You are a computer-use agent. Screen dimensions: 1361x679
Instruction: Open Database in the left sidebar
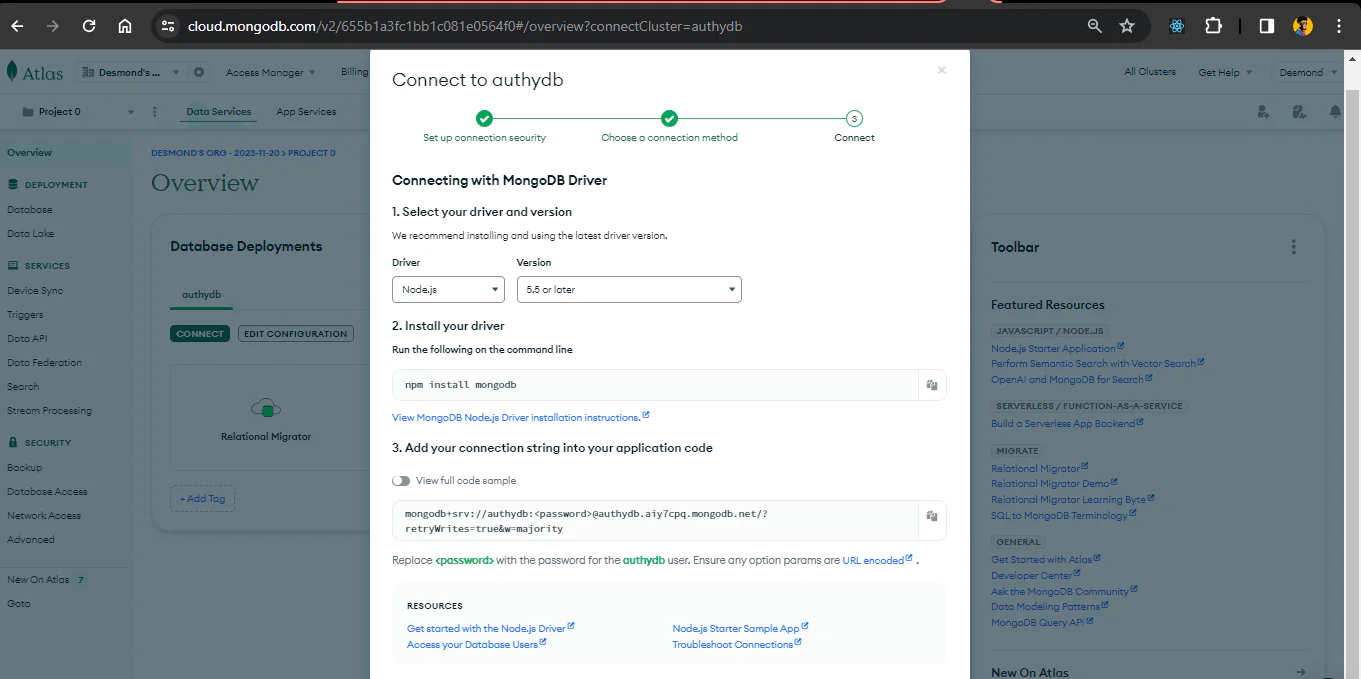(x=30, y=210)
